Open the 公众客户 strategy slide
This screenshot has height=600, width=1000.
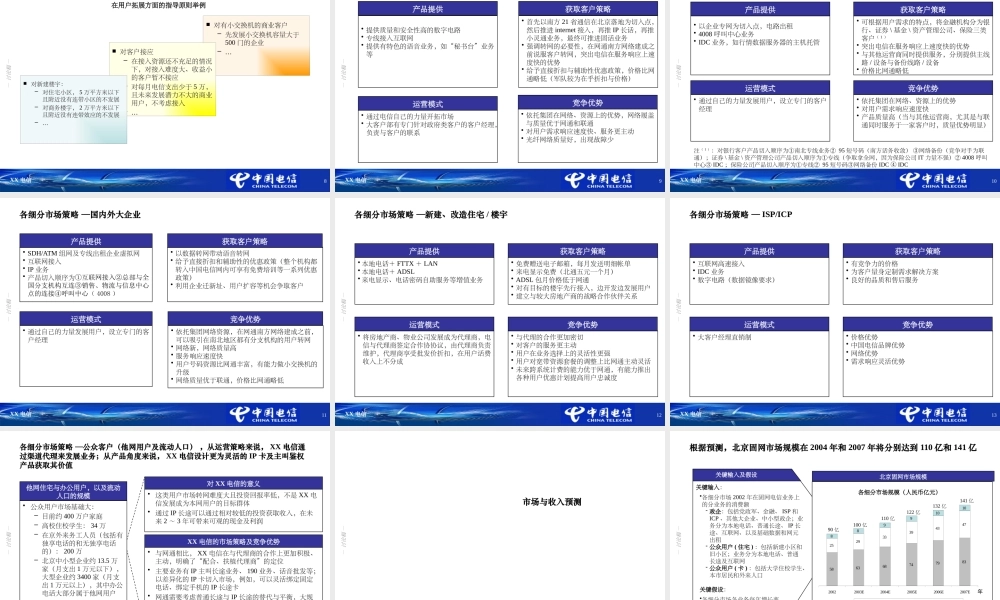(x=165, y=515)
